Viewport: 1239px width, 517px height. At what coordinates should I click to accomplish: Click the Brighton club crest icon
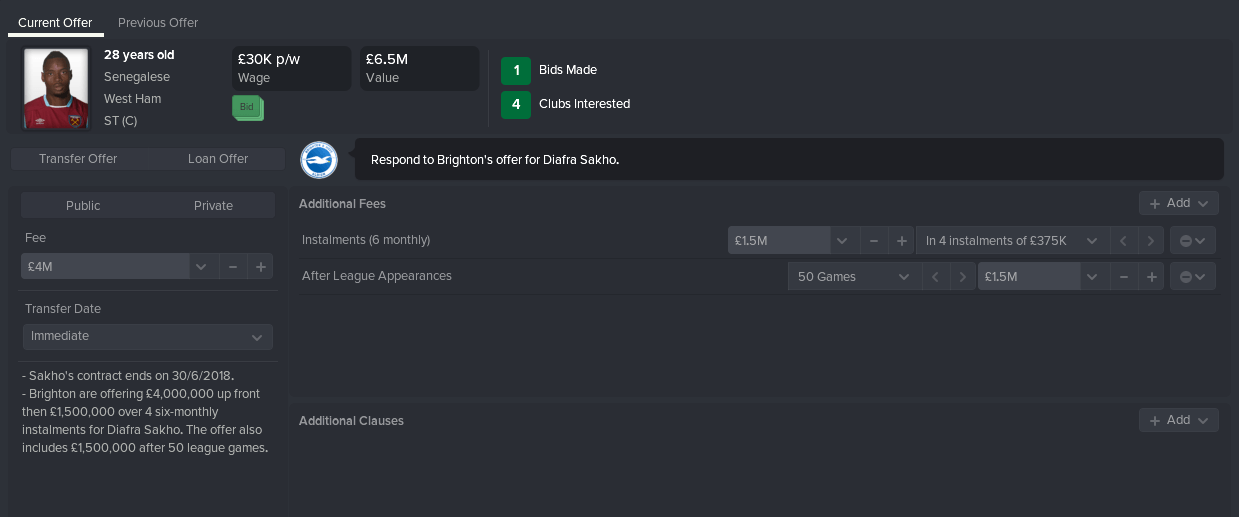click(x=319, y=159)
